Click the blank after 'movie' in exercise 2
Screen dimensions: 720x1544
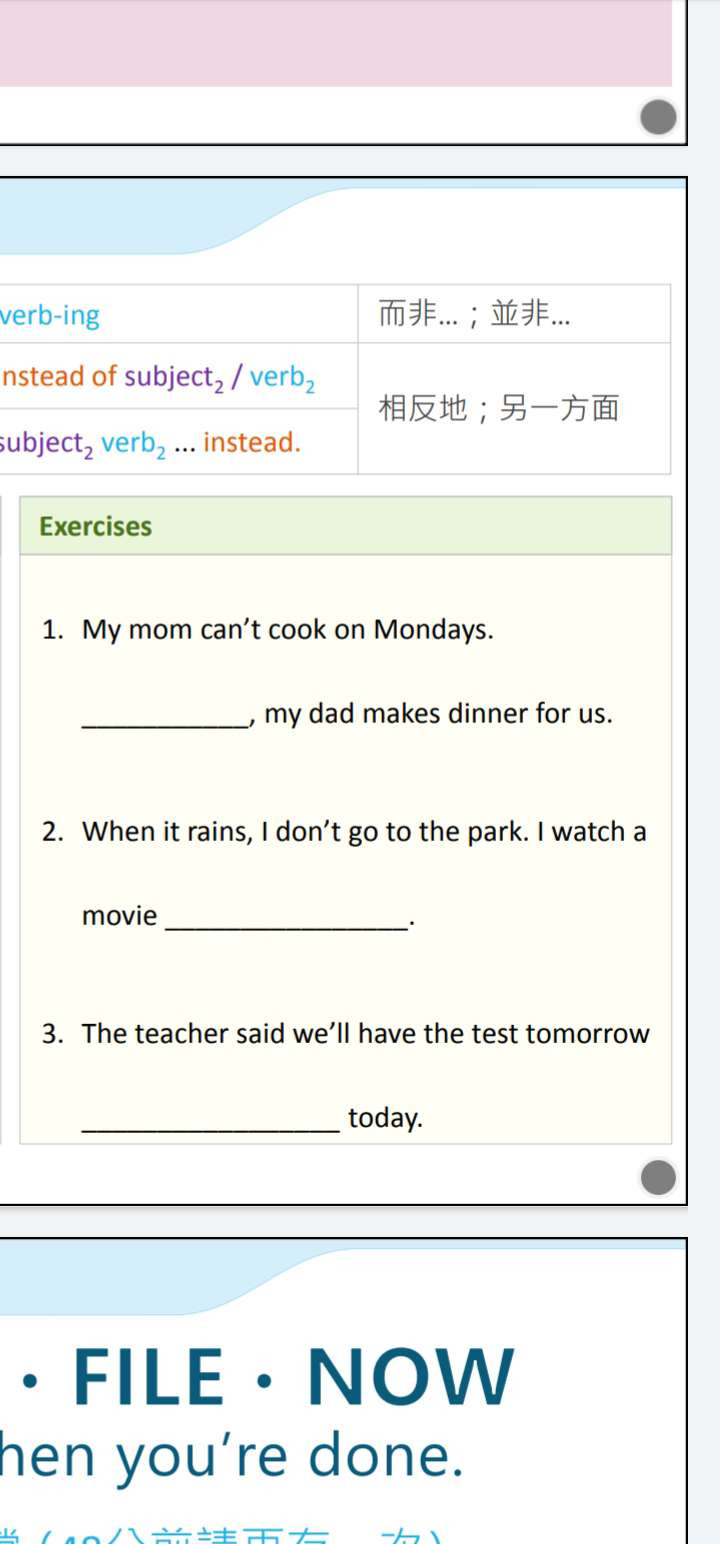(x=286, y=916)
